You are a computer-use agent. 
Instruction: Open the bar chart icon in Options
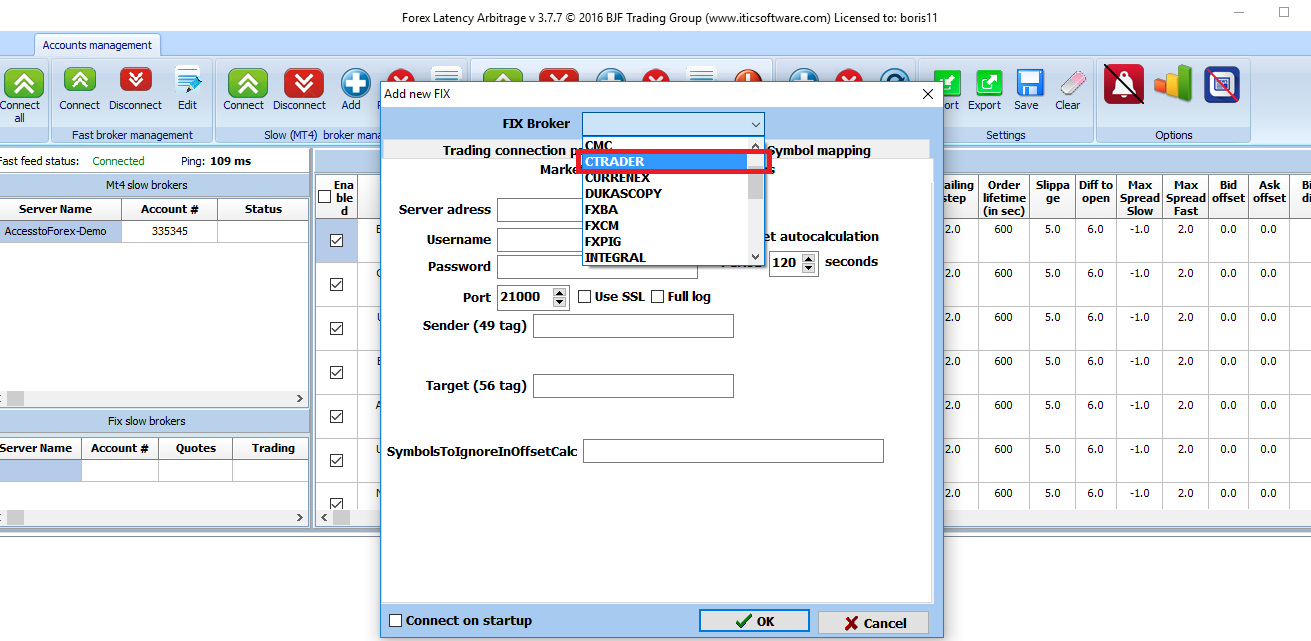tap(1173, 84)
